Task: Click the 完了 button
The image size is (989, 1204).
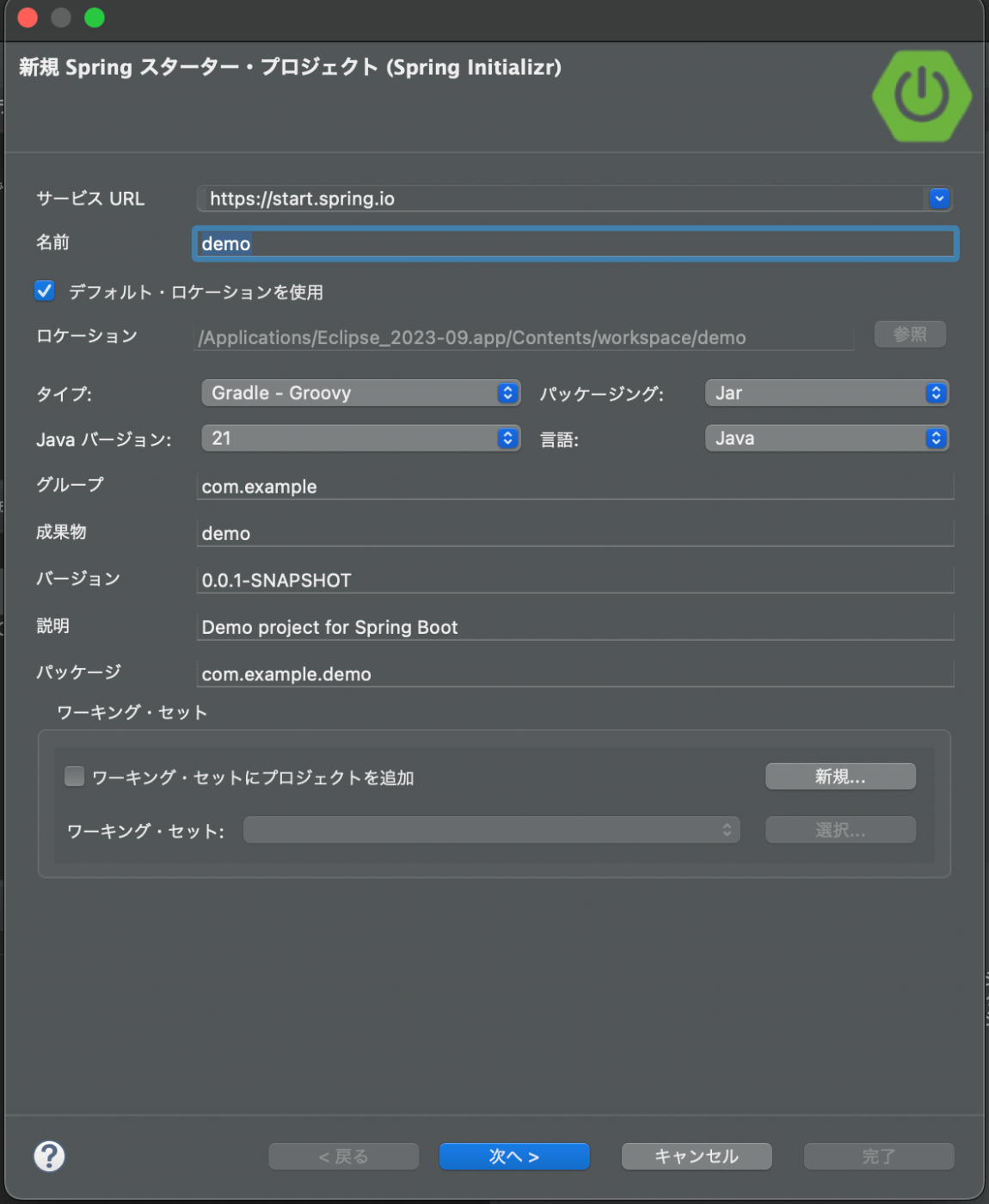Action: pos(879,1157)
